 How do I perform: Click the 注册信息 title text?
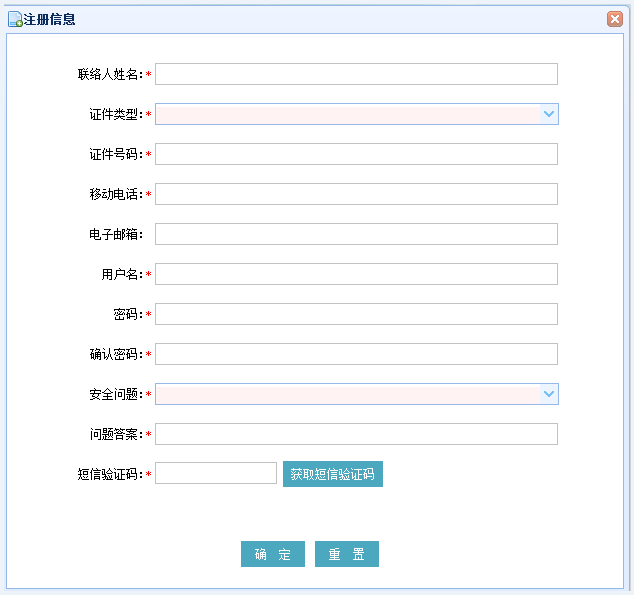click(49, 19)
